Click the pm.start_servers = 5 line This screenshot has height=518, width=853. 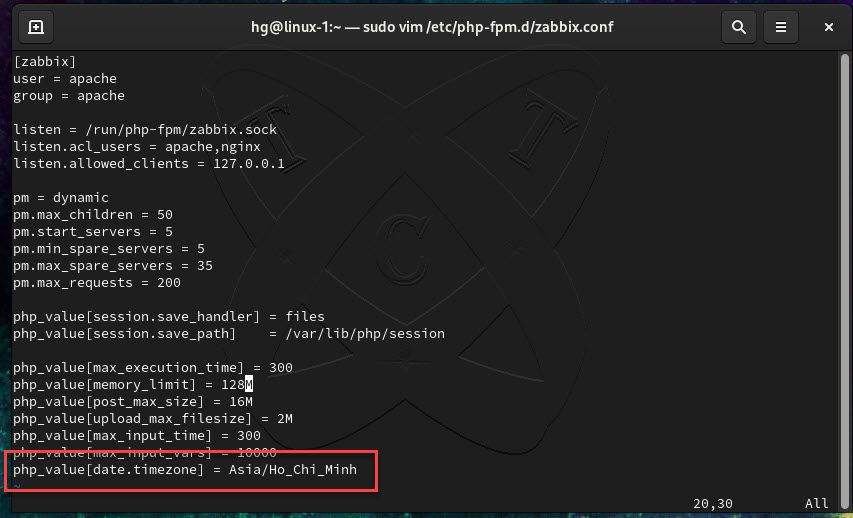click(x=93, y=231)
